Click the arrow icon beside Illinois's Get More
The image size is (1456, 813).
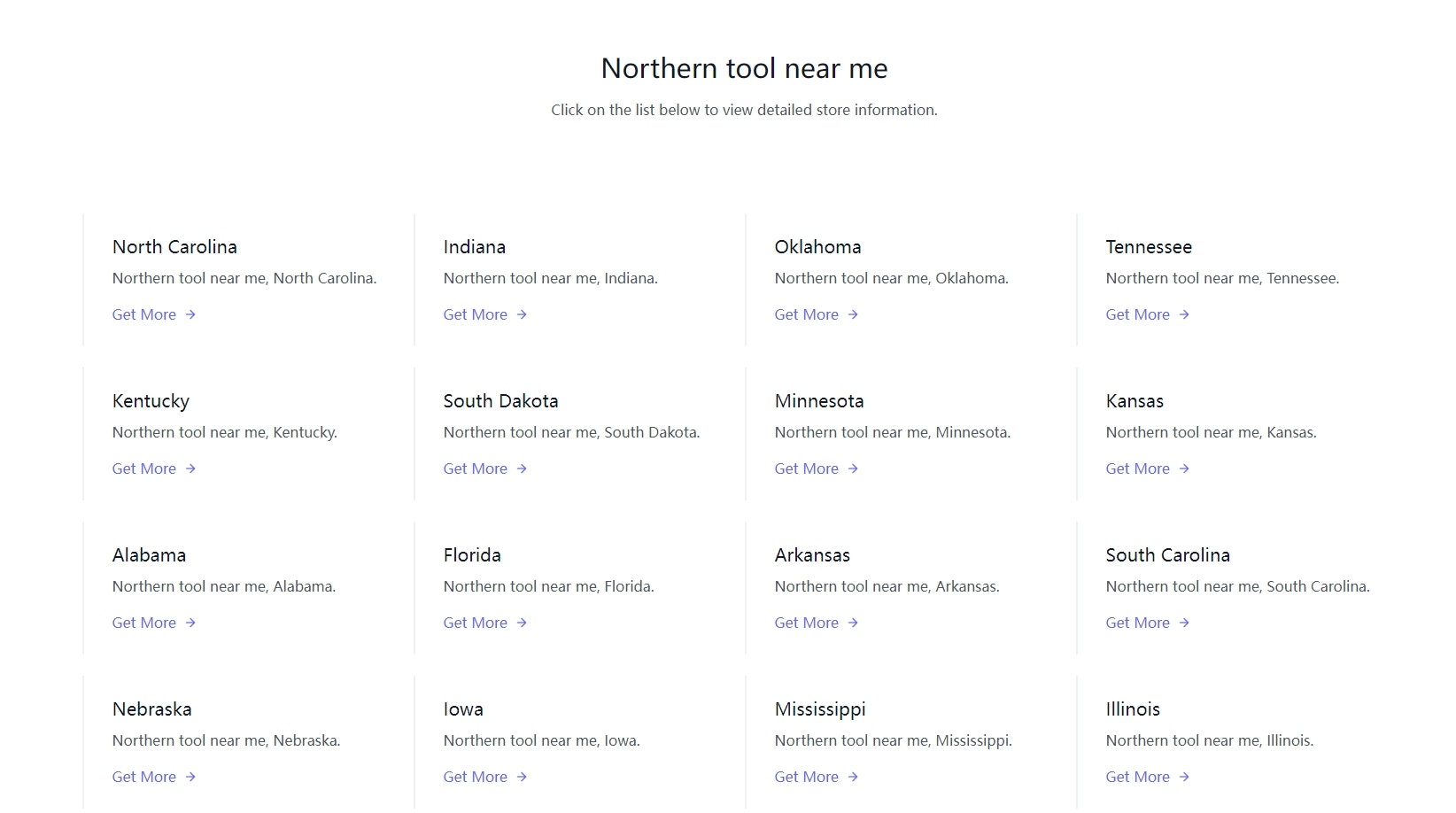tap(1184, 777)
